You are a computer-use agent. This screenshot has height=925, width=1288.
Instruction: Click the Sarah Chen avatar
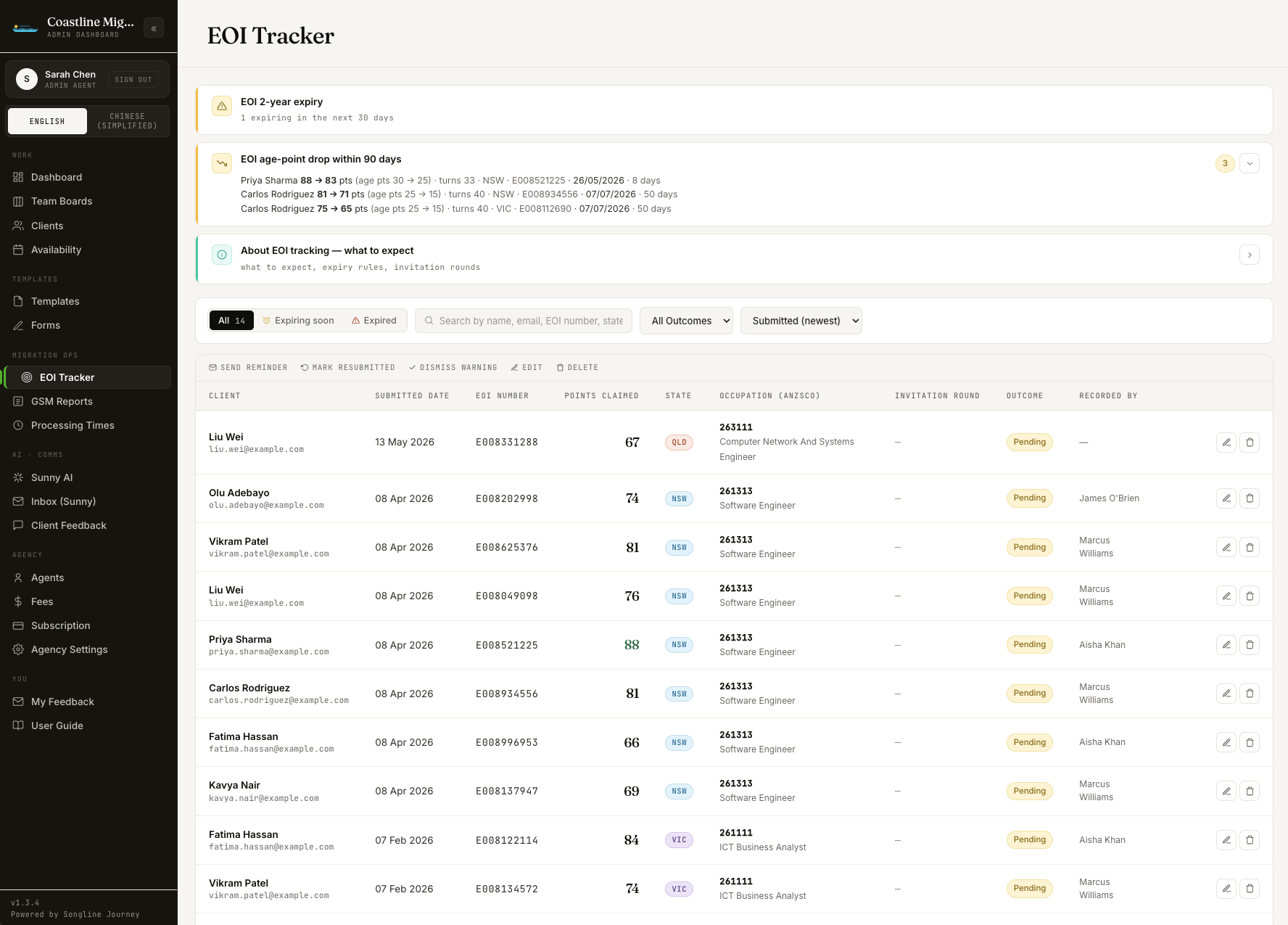[27, 79]
